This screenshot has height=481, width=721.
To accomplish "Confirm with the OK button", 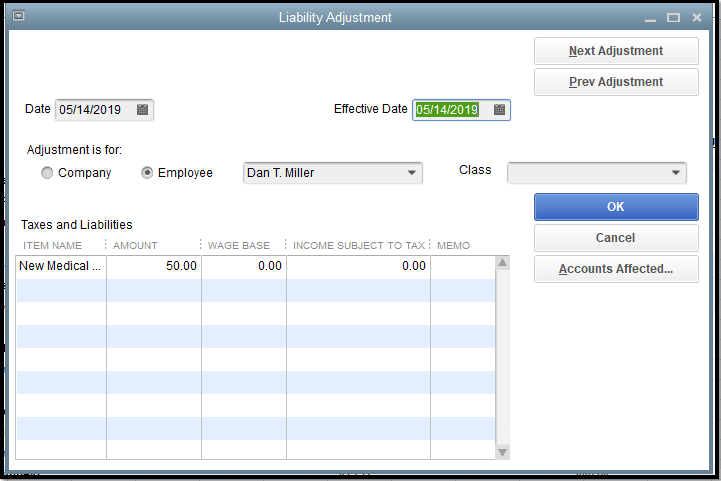I will tap(616, 207).
